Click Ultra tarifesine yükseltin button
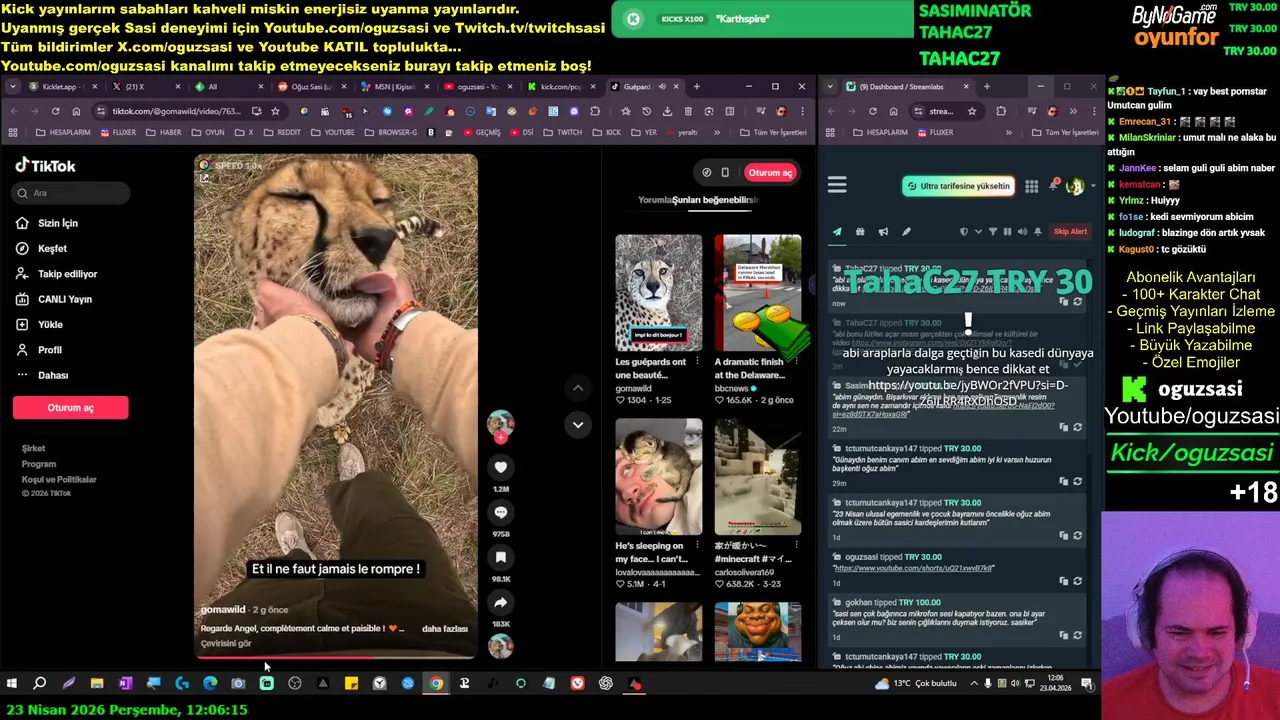The height and width of the screenshot is (720, 1280). pyautogui.click(x=958, y=186)
